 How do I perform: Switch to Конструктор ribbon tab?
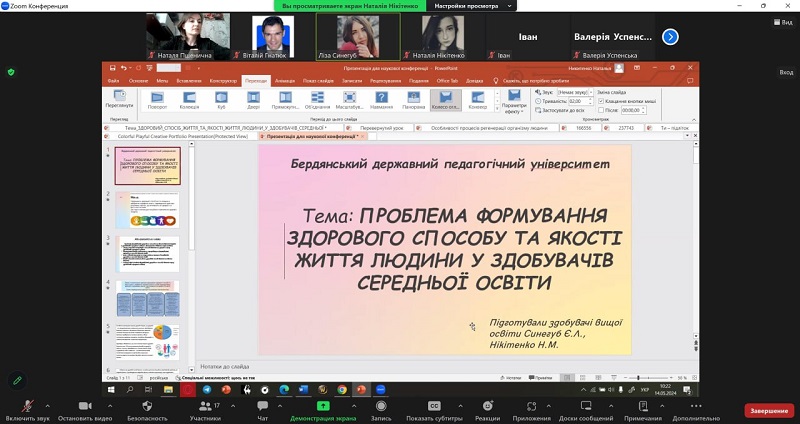(223, 81)
